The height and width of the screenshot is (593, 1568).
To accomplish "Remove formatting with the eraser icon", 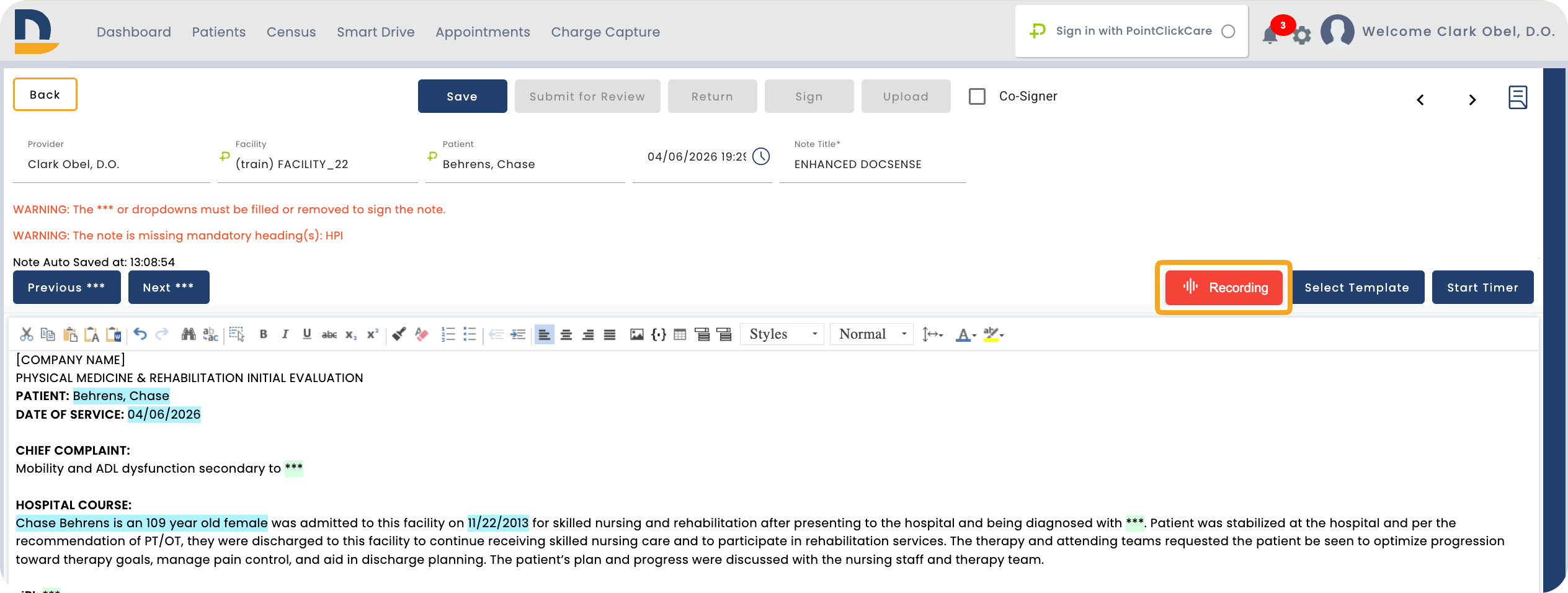I will coord(422,334).
